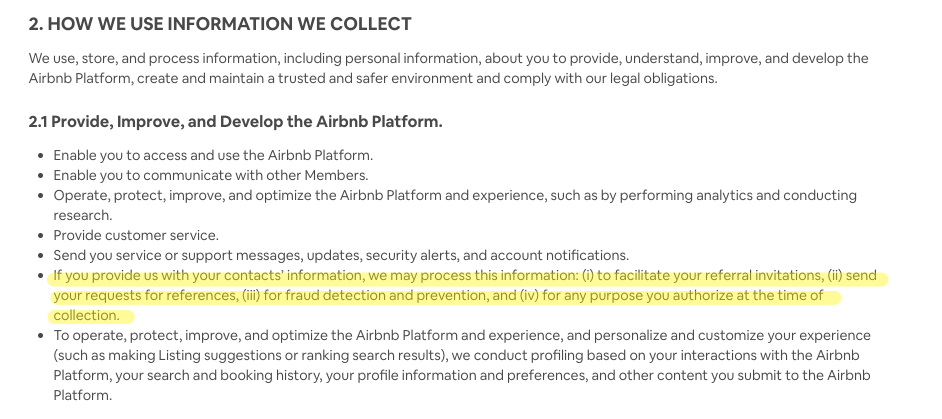Click the final word "Platform." on the last line
The height and width of the screenshot is (419, 942).
click(x=83, y=395)
